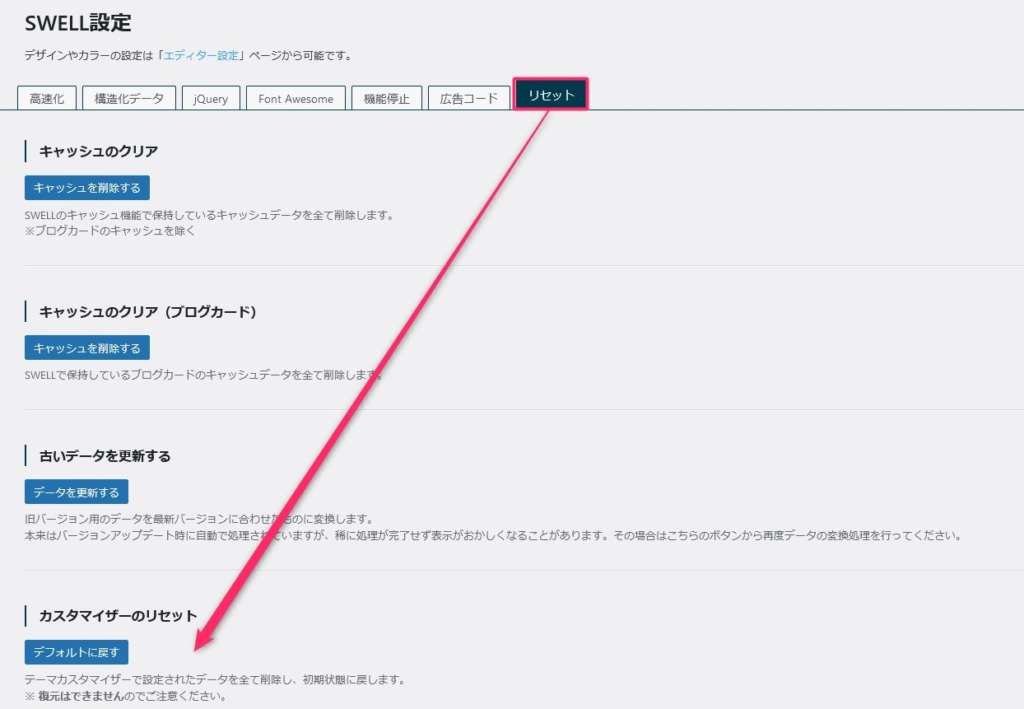Click the カスタマイザーのリセット heading
Screen dimensions: 1024x709
tap(118, 616)
